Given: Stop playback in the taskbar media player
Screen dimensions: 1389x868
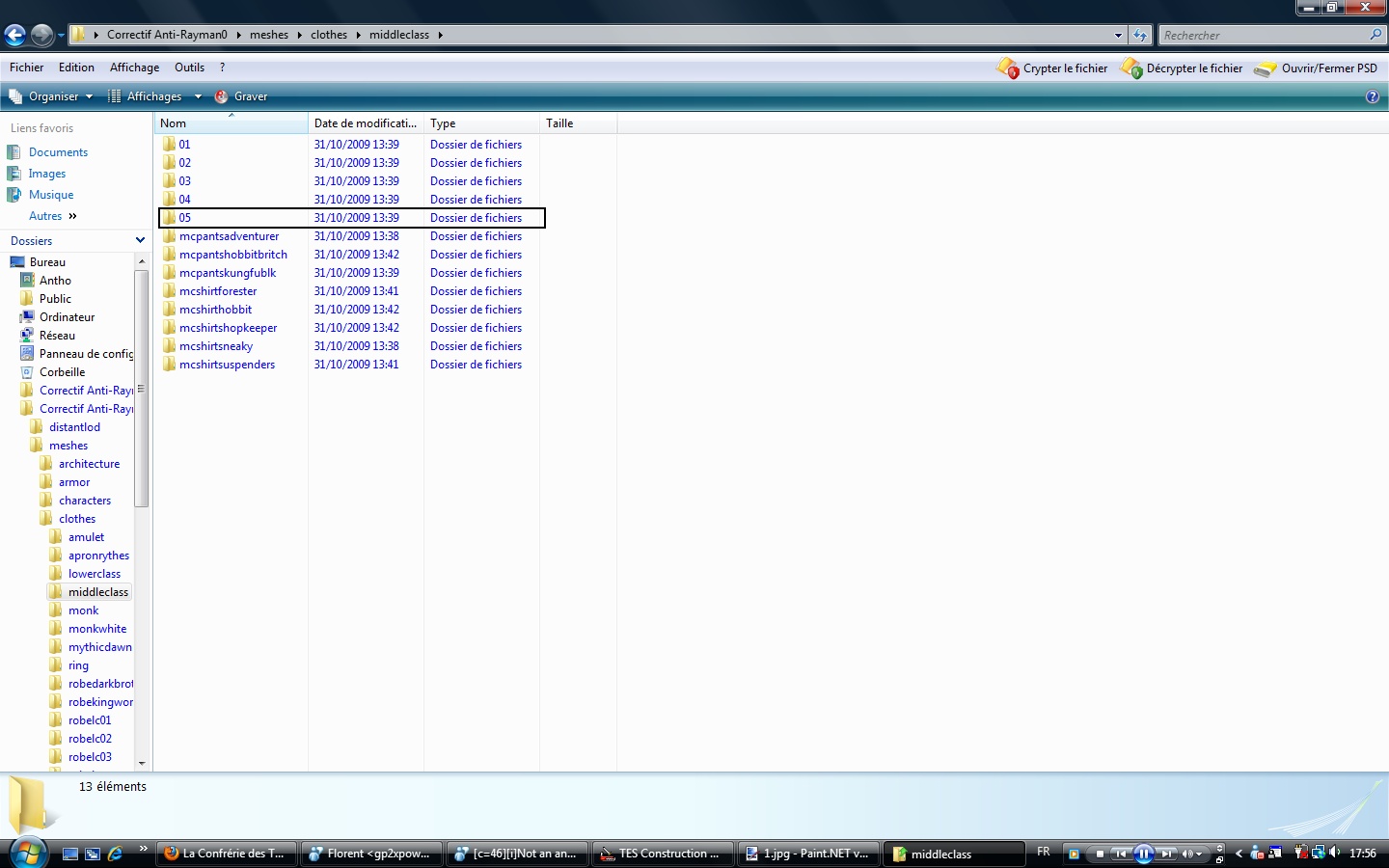Looking at the screenshot, I should [x=1100, y=854].
